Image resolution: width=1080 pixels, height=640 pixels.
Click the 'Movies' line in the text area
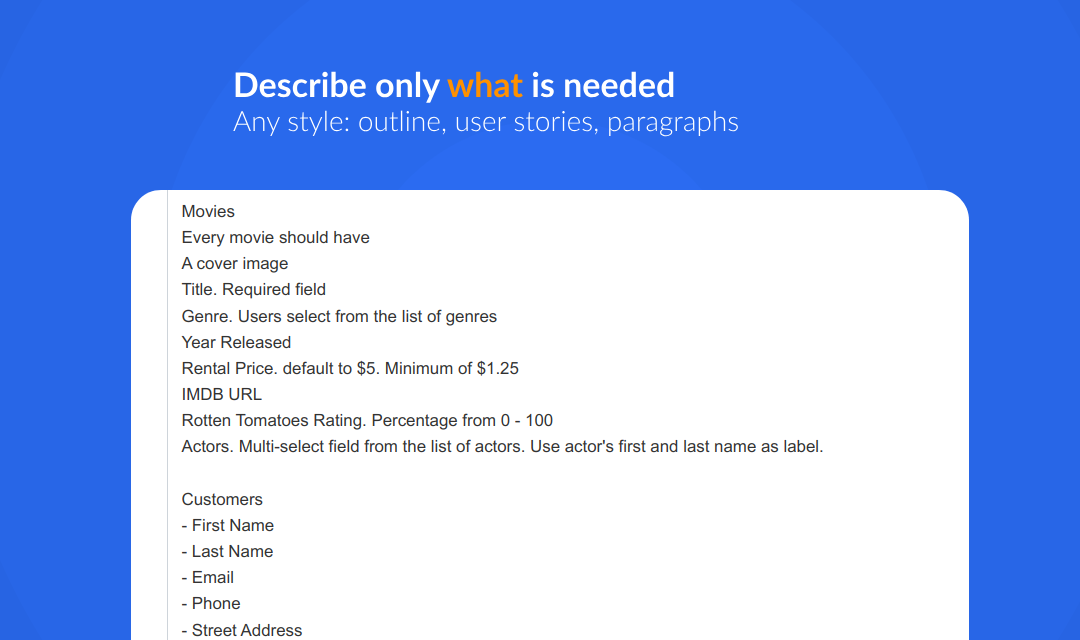208,211
